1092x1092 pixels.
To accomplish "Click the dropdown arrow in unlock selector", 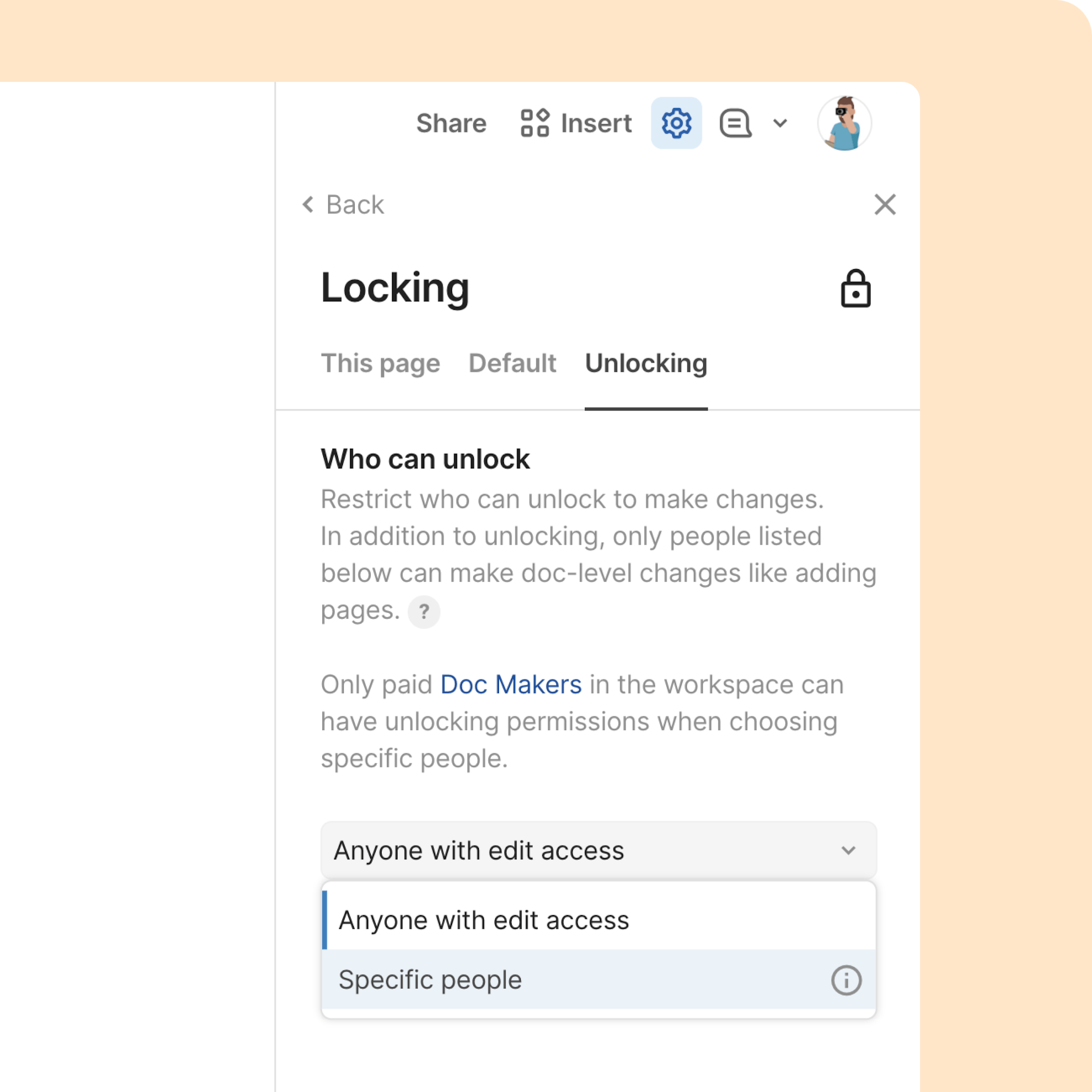I will click(x=848, y=850).
